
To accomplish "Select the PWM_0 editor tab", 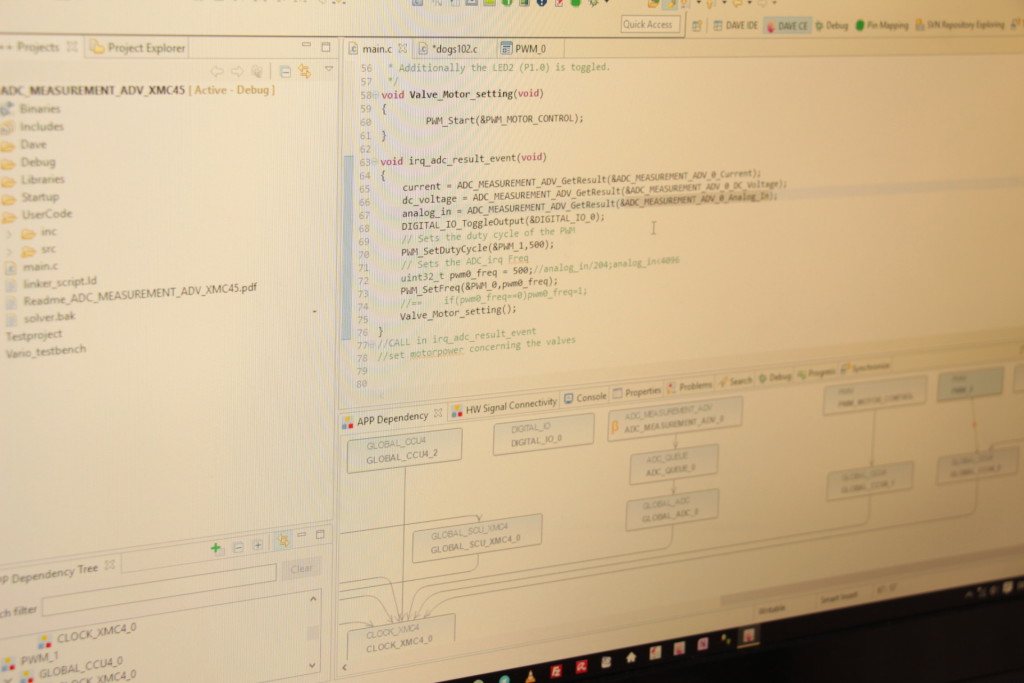I will [529, 48].
